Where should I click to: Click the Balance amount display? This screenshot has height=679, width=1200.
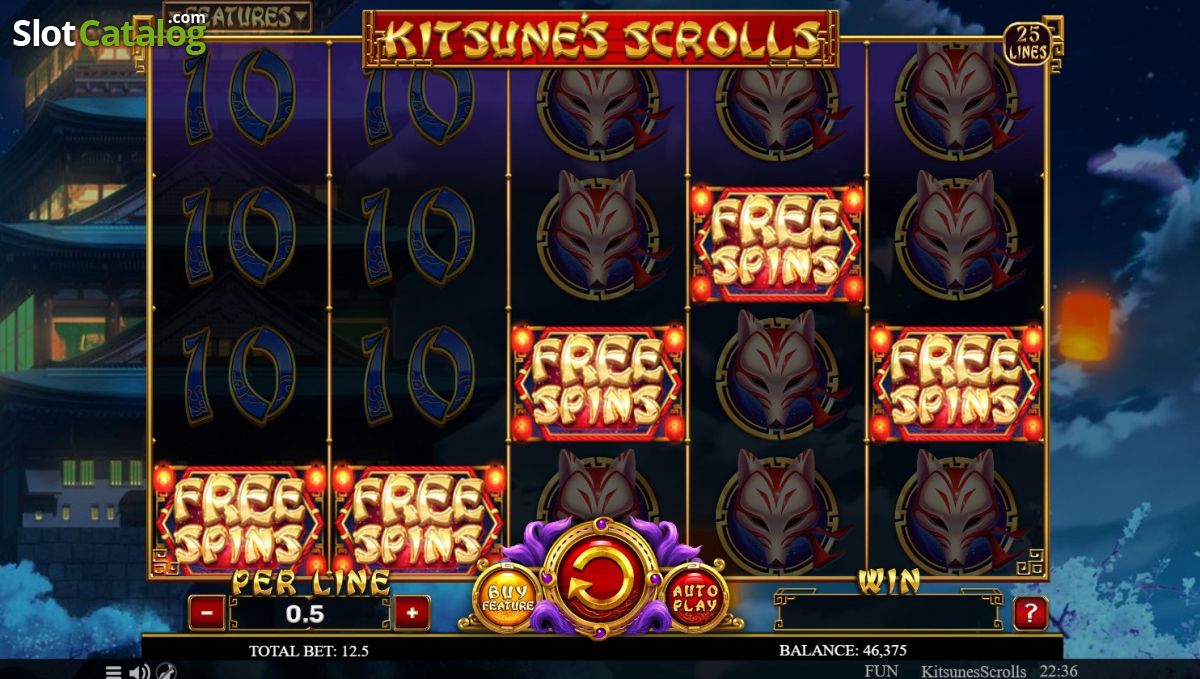pyautogui.click(x=843, y=650)
